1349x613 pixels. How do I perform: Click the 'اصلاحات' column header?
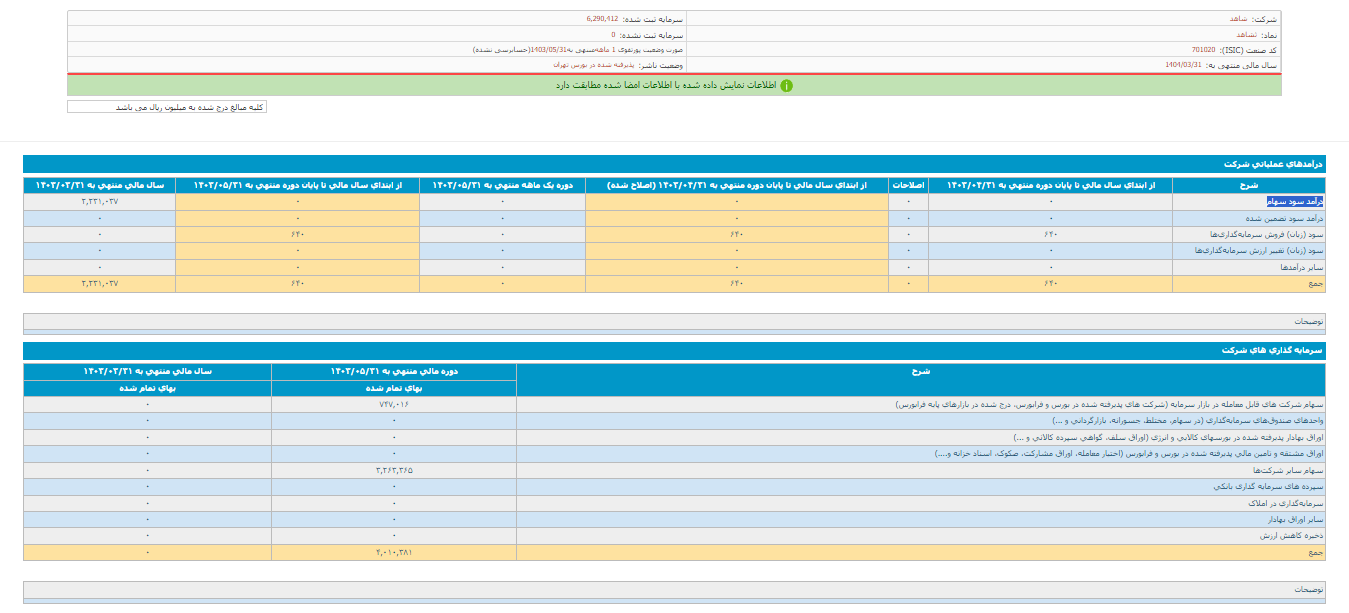[908, 185]
